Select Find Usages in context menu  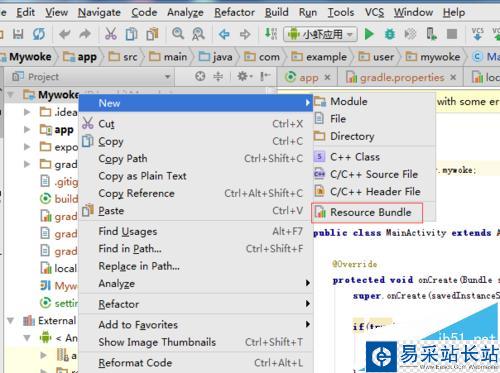196,231
